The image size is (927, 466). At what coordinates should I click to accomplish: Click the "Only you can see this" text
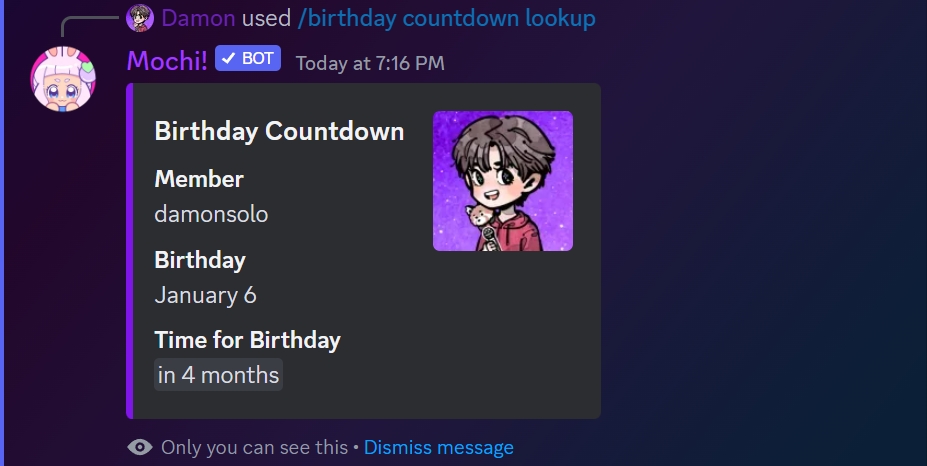tap(253, 447)
